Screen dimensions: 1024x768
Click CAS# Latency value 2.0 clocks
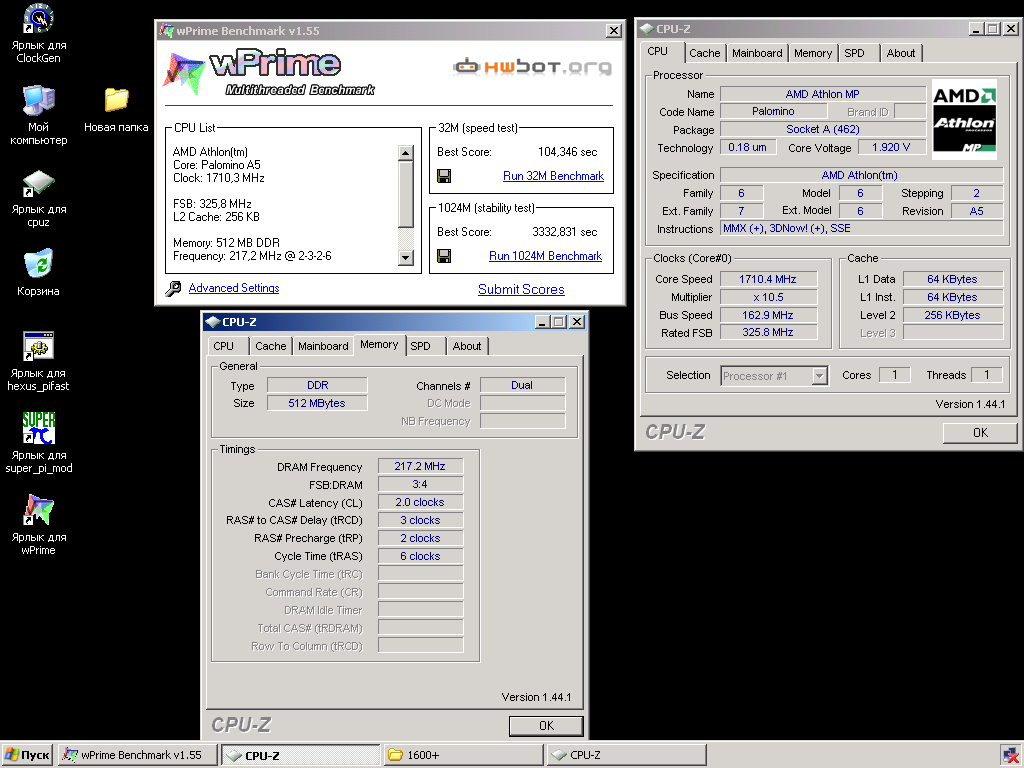pos(420,502)
